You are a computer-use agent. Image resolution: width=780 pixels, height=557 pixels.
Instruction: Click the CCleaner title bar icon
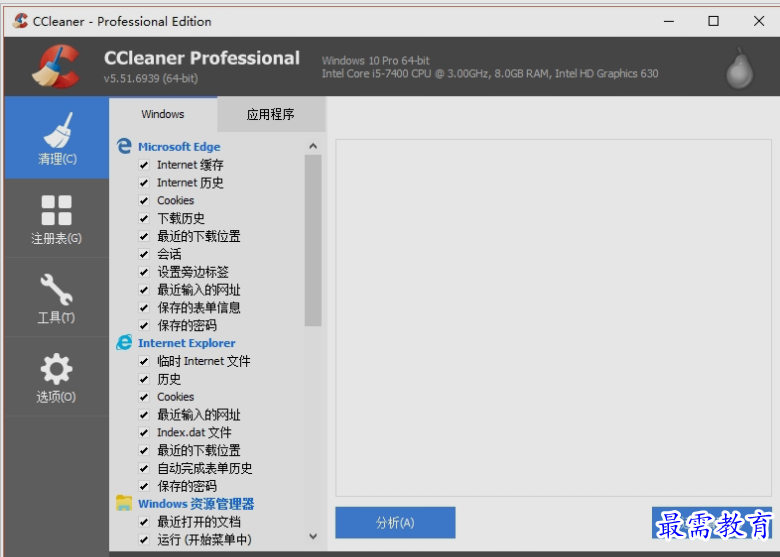tap(20, 21)
